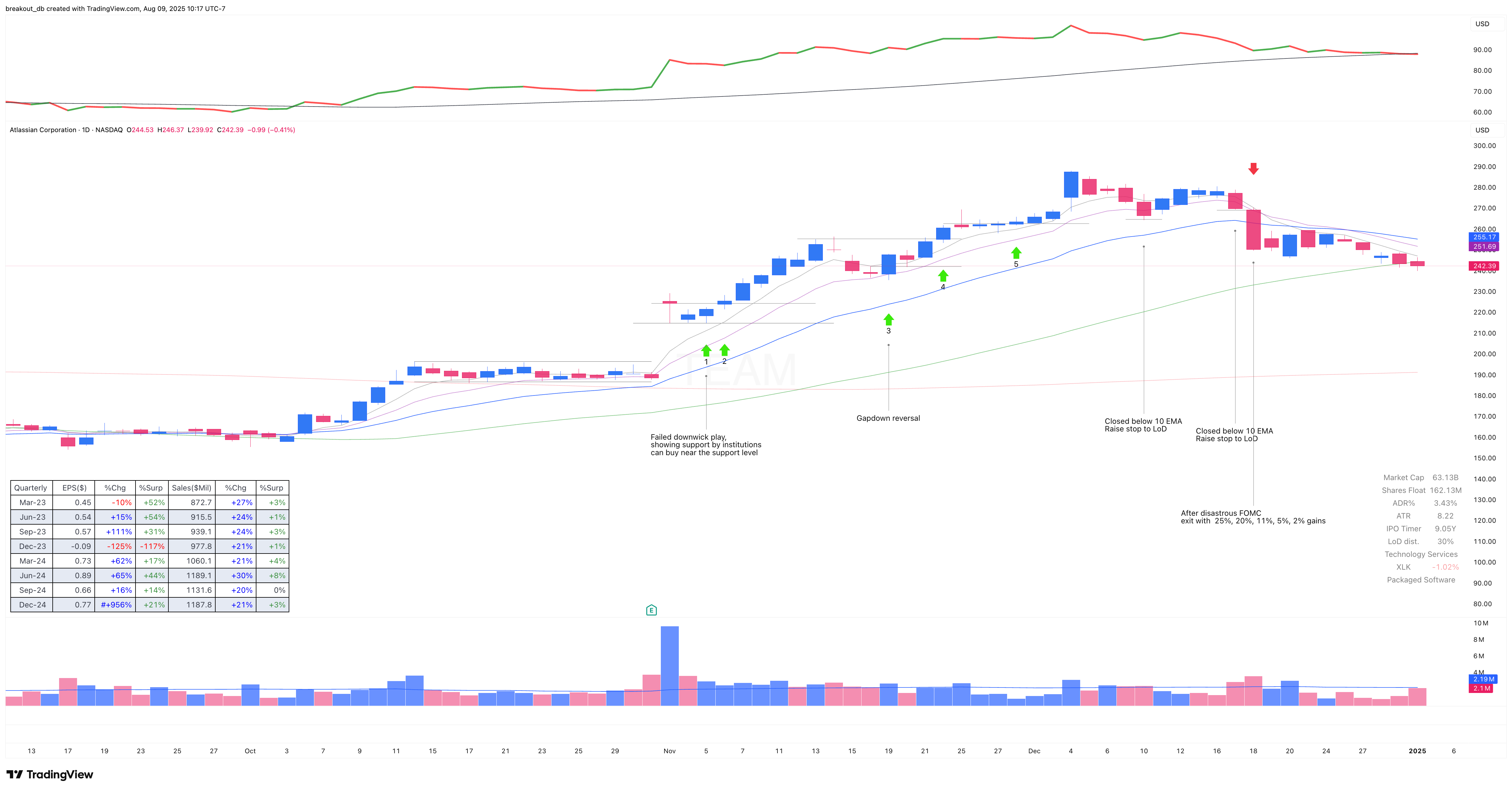1512x791 pixels.
Task: Click the blue 255.17 price label
Action: coord(1484,237)
